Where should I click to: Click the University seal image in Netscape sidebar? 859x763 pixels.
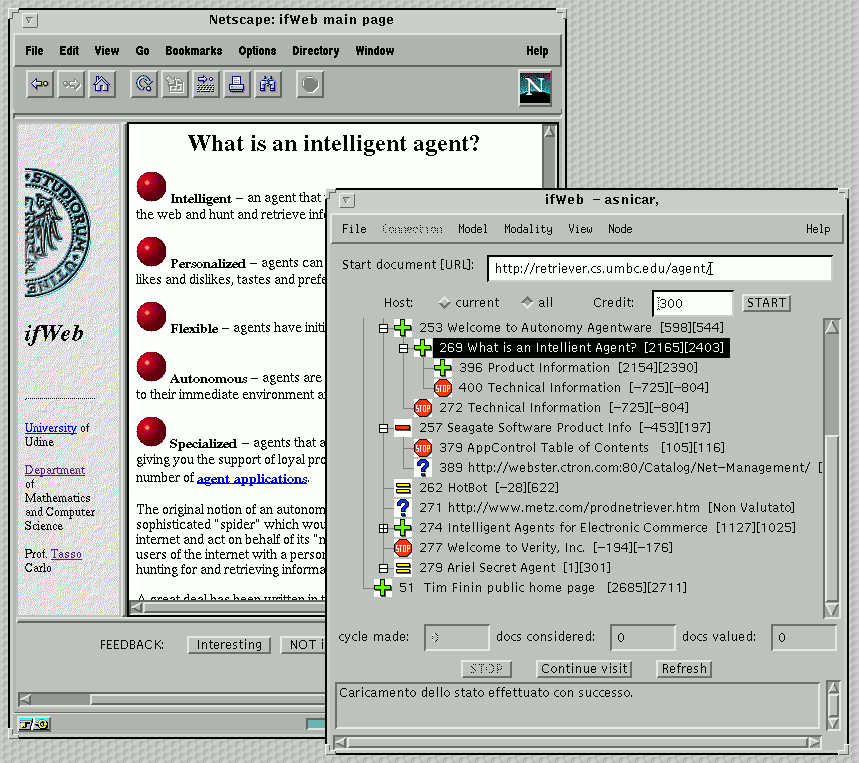point(58,233)
